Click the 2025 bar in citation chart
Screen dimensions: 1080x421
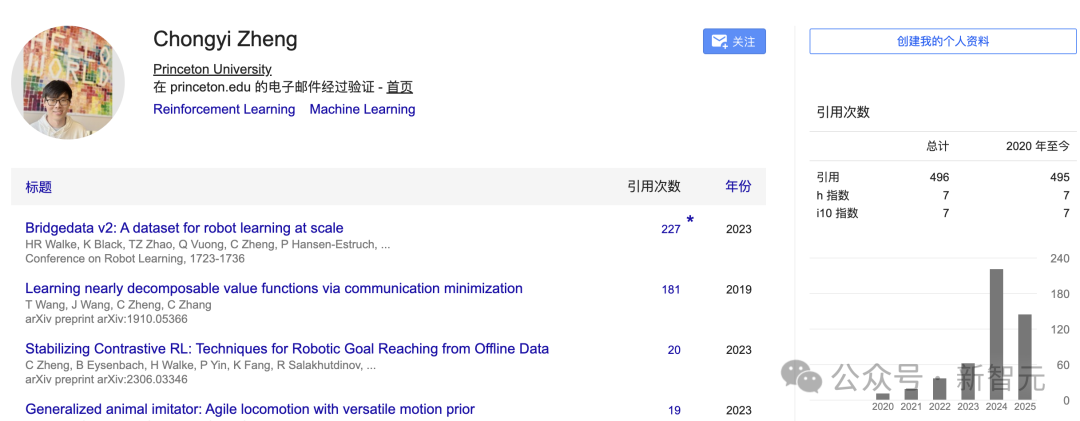(1024, 357)
